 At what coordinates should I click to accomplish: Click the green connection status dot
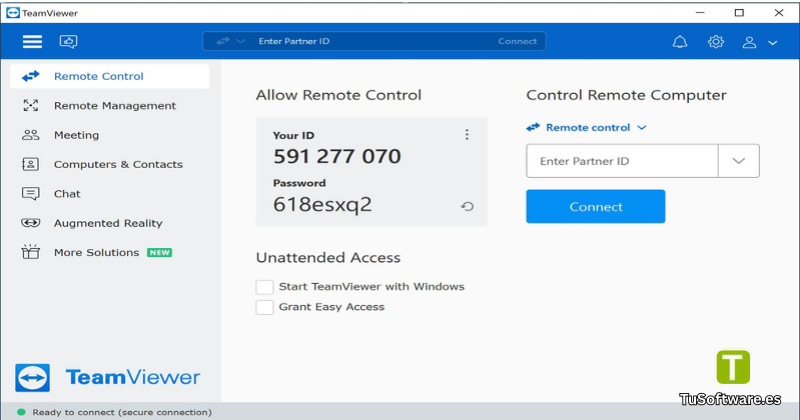pos(21,412)
